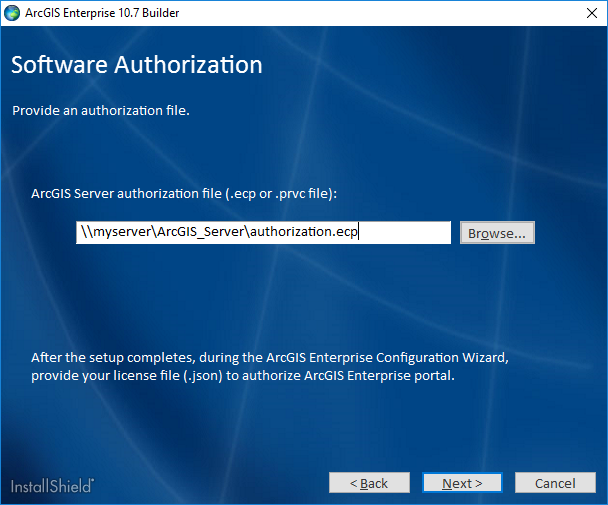Focus the authorization file path field
The height and width of the screenshot is (505, 608).
[264, 233]
